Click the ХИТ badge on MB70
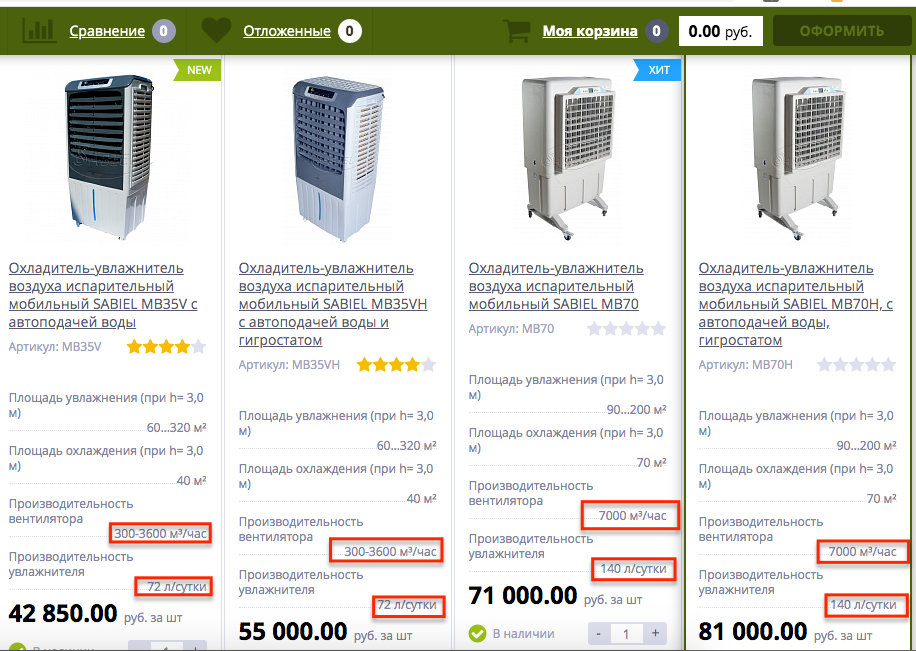This screenshot has height=651, width=916. [658, 70]
